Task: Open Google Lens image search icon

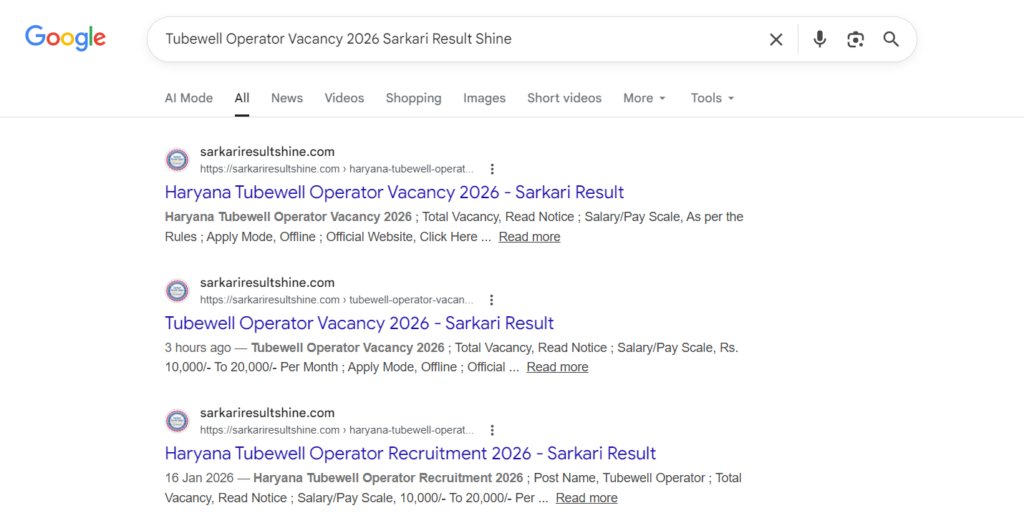Action: click(855, 39)
